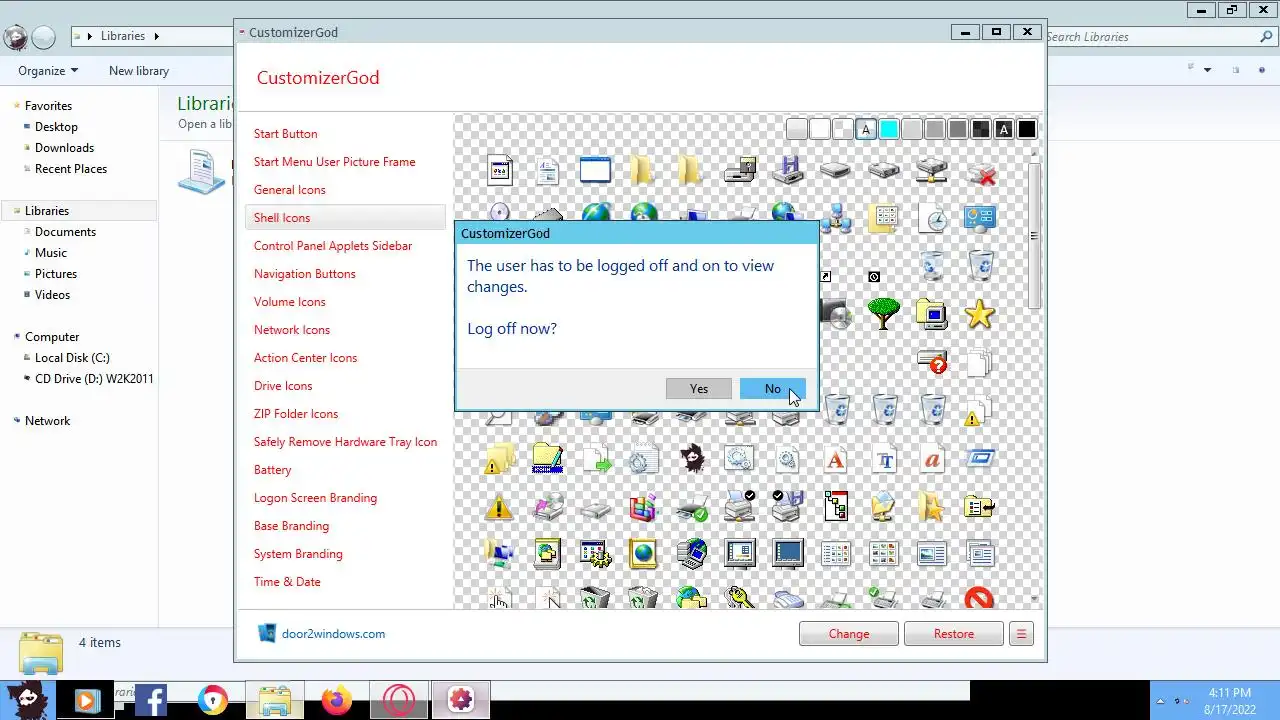The width and height of the screenshot is (1280, 720).
Task: Select Volume Icons in the sidebar
Action: point(289,302)
